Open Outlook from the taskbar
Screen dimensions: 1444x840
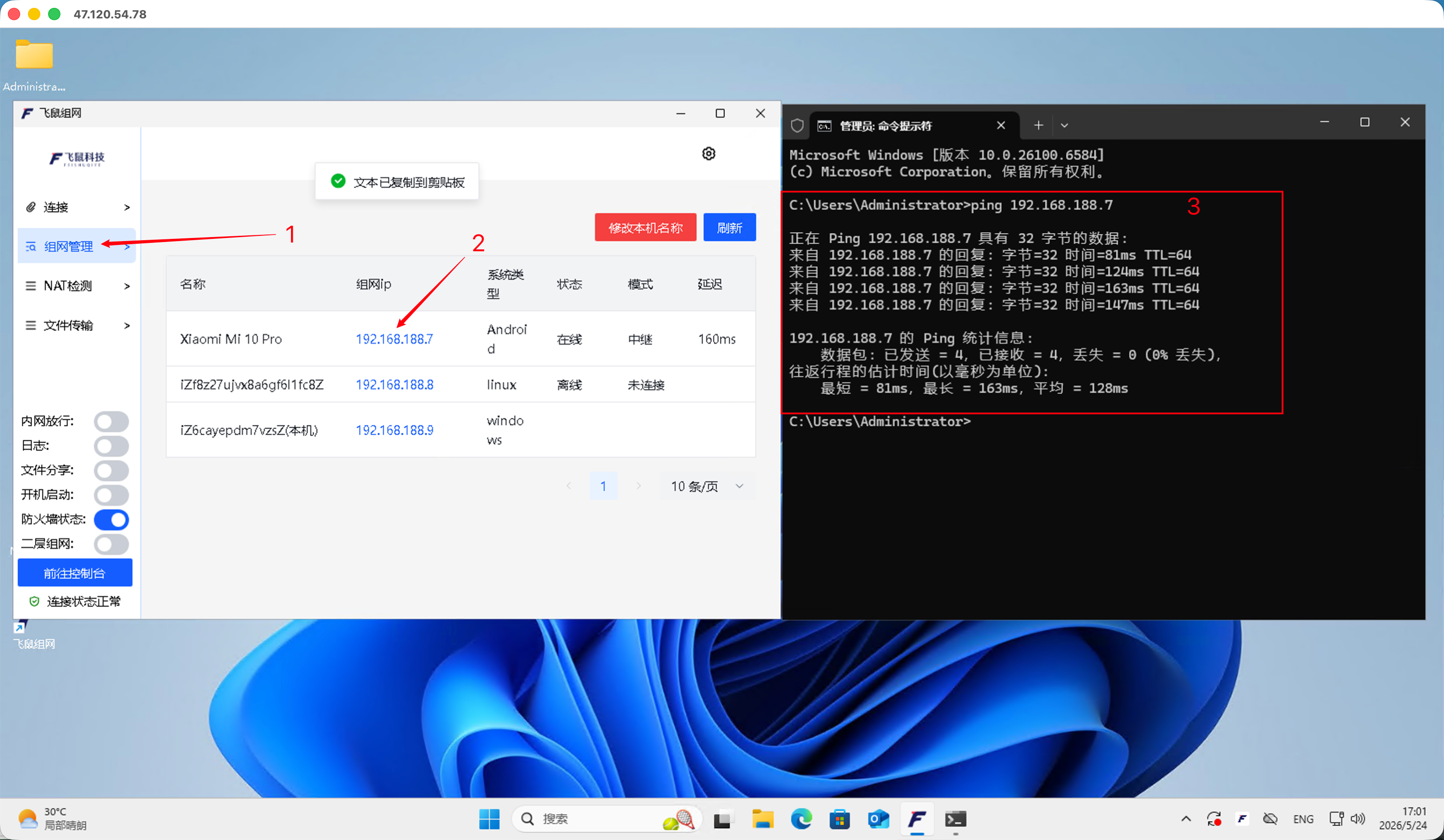click(x=879, y=819)
